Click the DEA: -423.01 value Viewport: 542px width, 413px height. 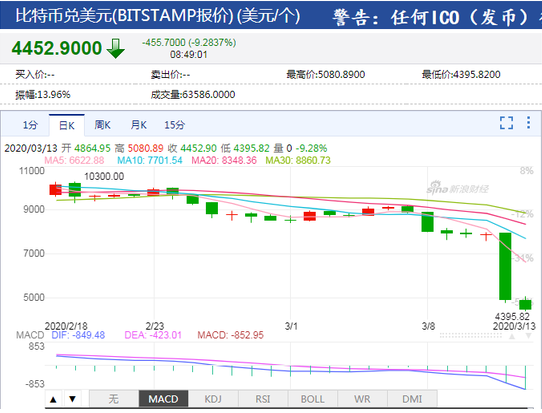point(153,335)
